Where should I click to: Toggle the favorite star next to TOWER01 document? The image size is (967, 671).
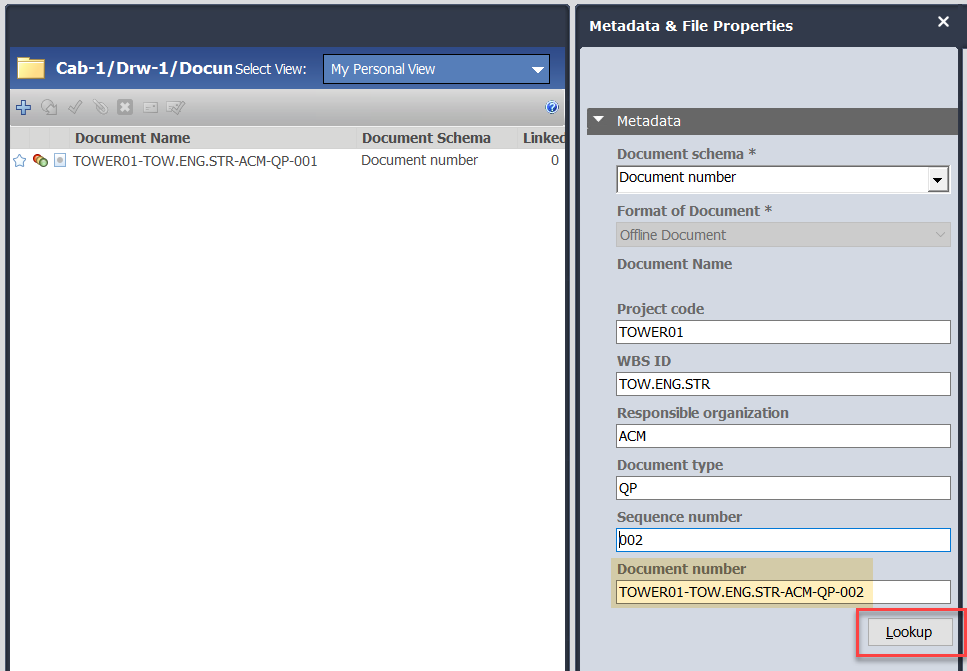(x=19, y=160)
